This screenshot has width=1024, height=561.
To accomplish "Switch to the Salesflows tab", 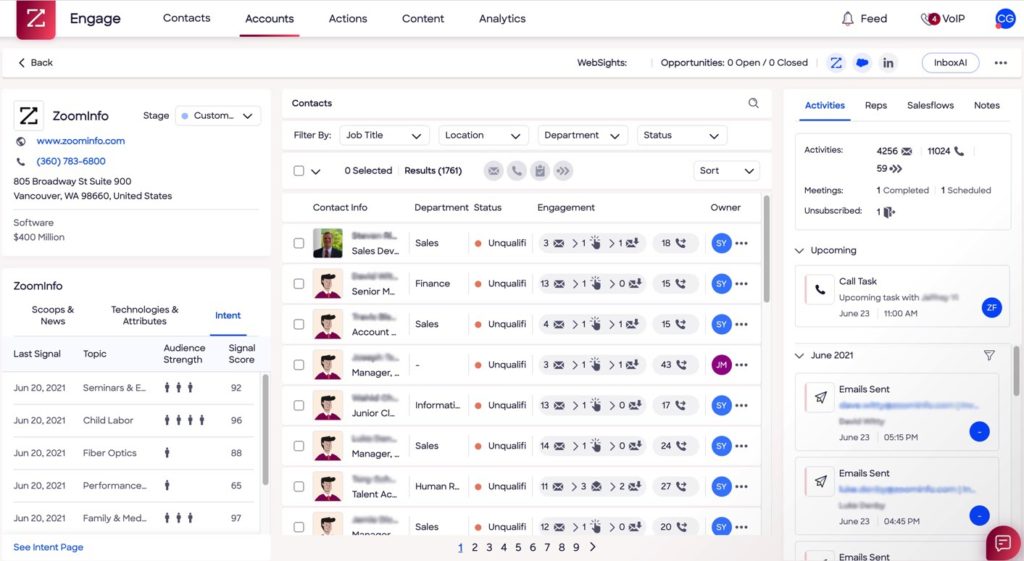I will (x=930, y=105).
